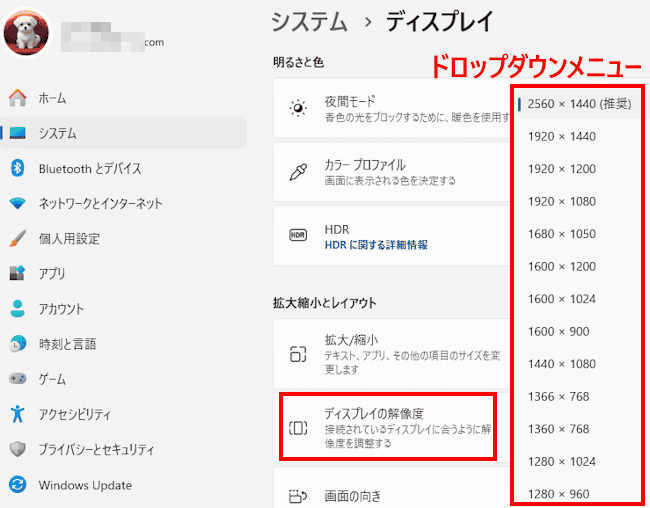Click the Gaming controller icon
The image size is (650, 508).
point(17,379)
